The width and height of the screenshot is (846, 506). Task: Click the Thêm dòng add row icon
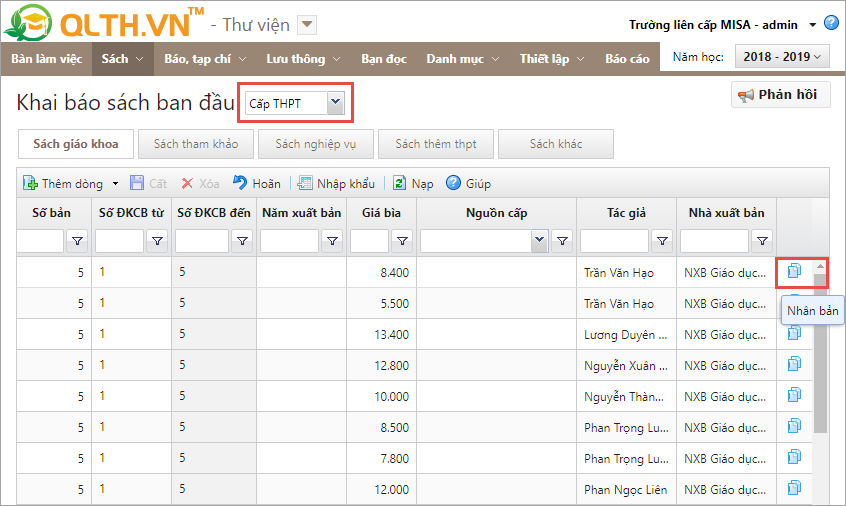pyautogui.click(x=30, y=183)
